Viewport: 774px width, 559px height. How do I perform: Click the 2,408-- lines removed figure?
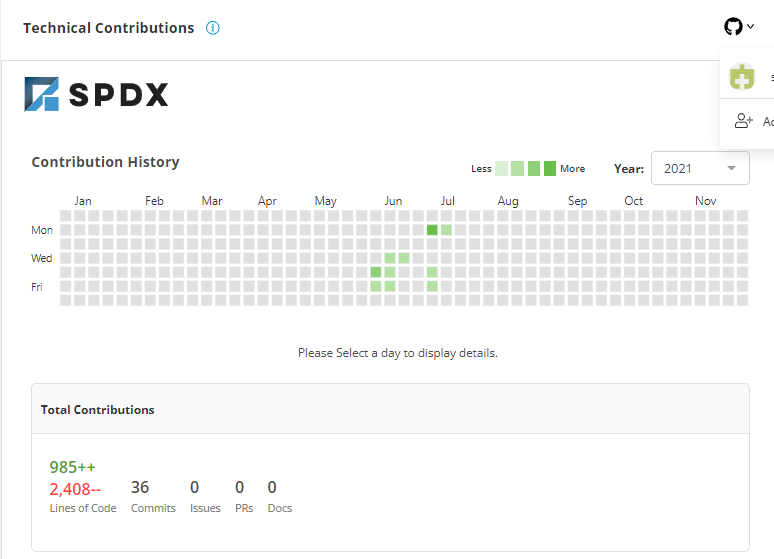pos(75,489)
